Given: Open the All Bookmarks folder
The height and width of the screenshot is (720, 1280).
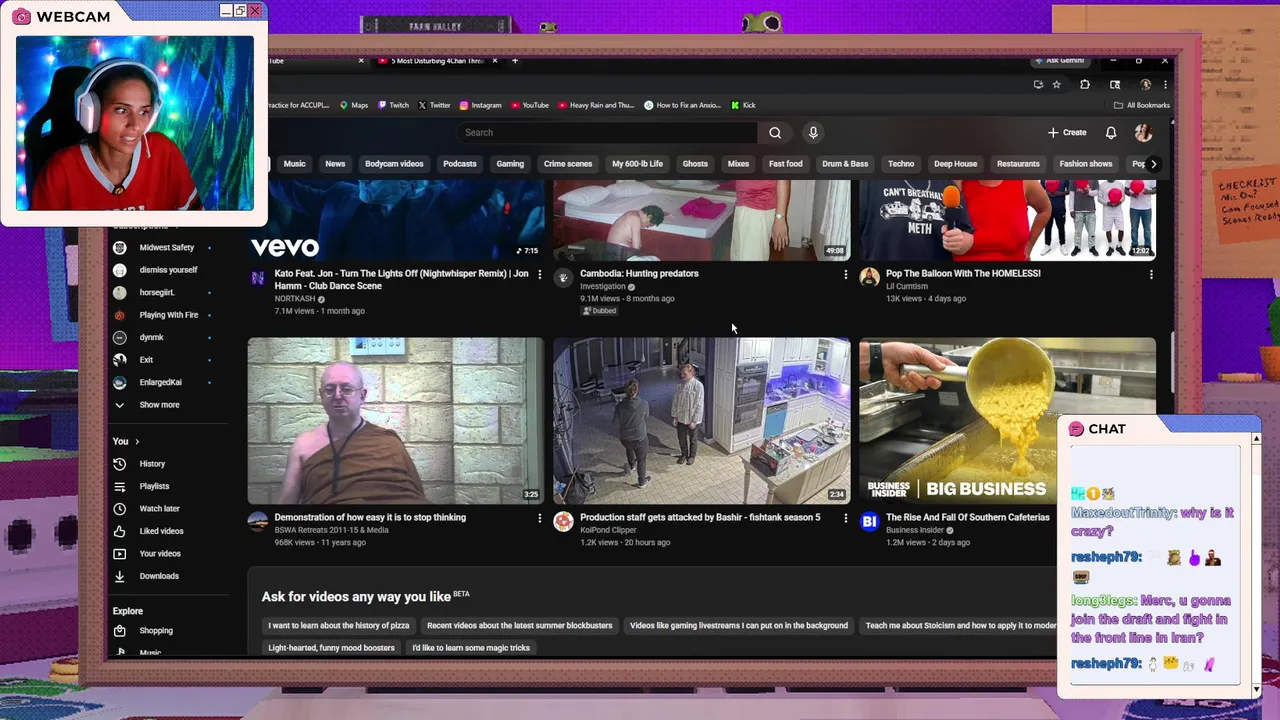Looking at the screenshot, I should point(1141,105).
